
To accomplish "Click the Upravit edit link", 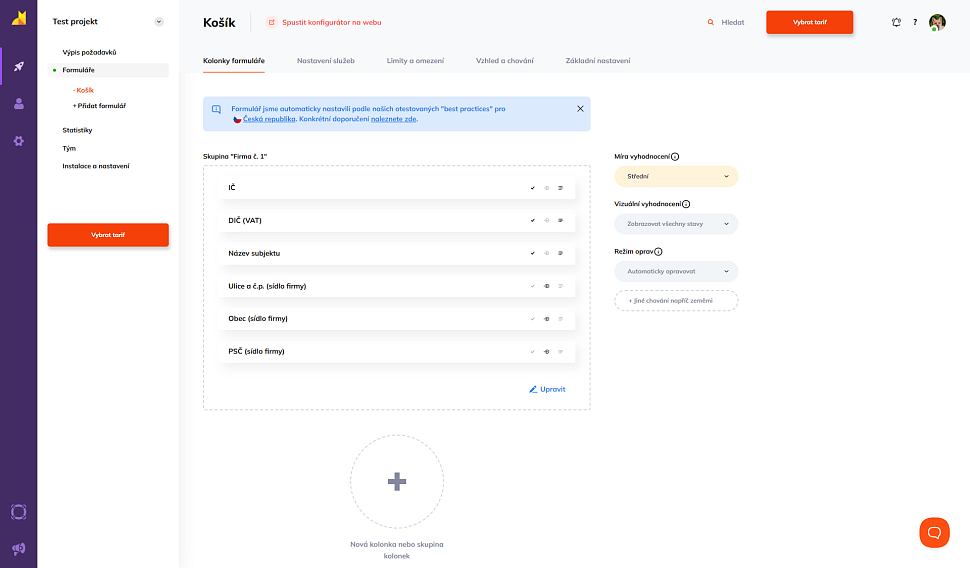I will pyautogui.click(x=547, y=389).
